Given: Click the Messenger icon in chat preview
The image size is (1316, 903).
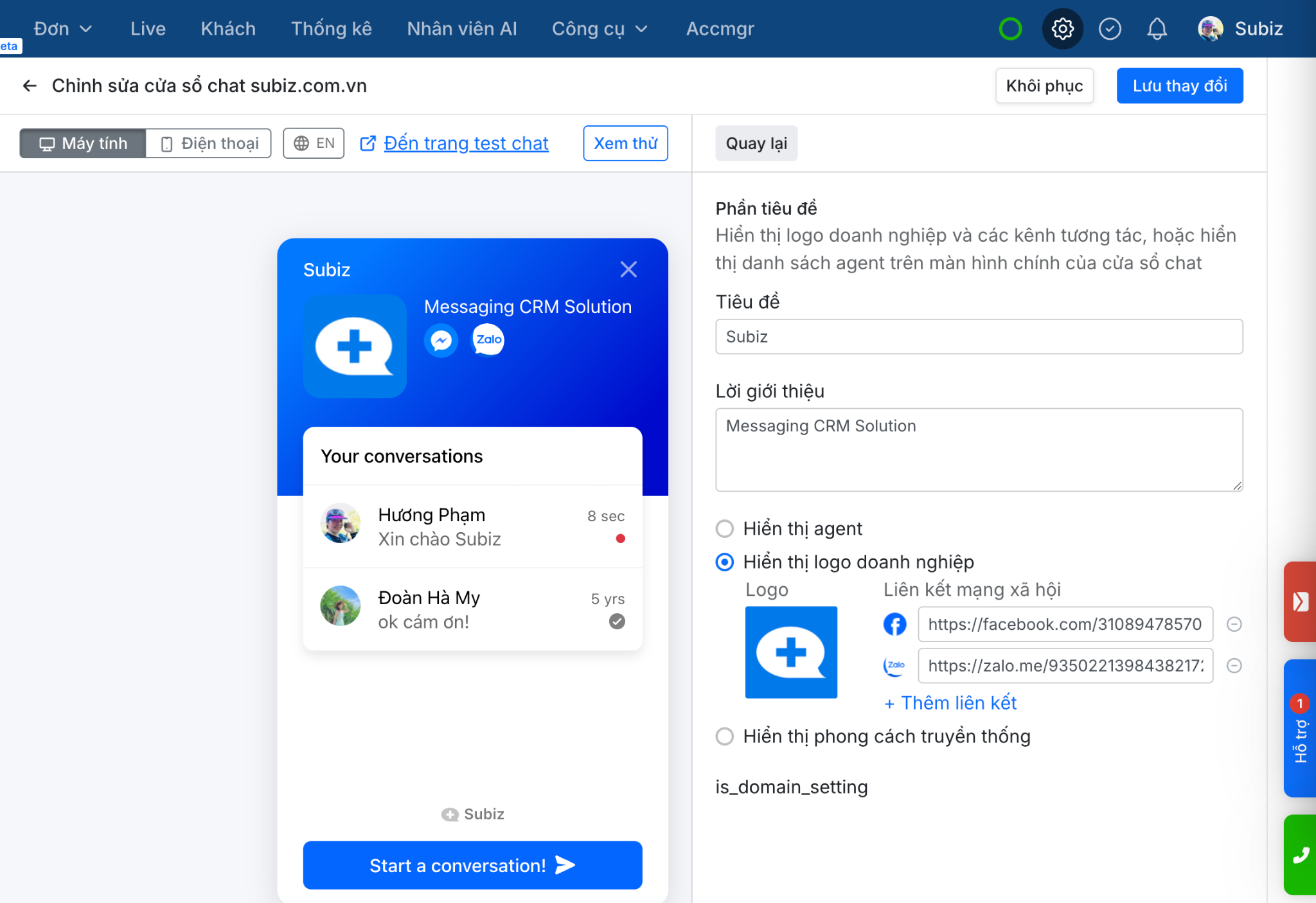Looking at the screenshot, I should [441, 340].
